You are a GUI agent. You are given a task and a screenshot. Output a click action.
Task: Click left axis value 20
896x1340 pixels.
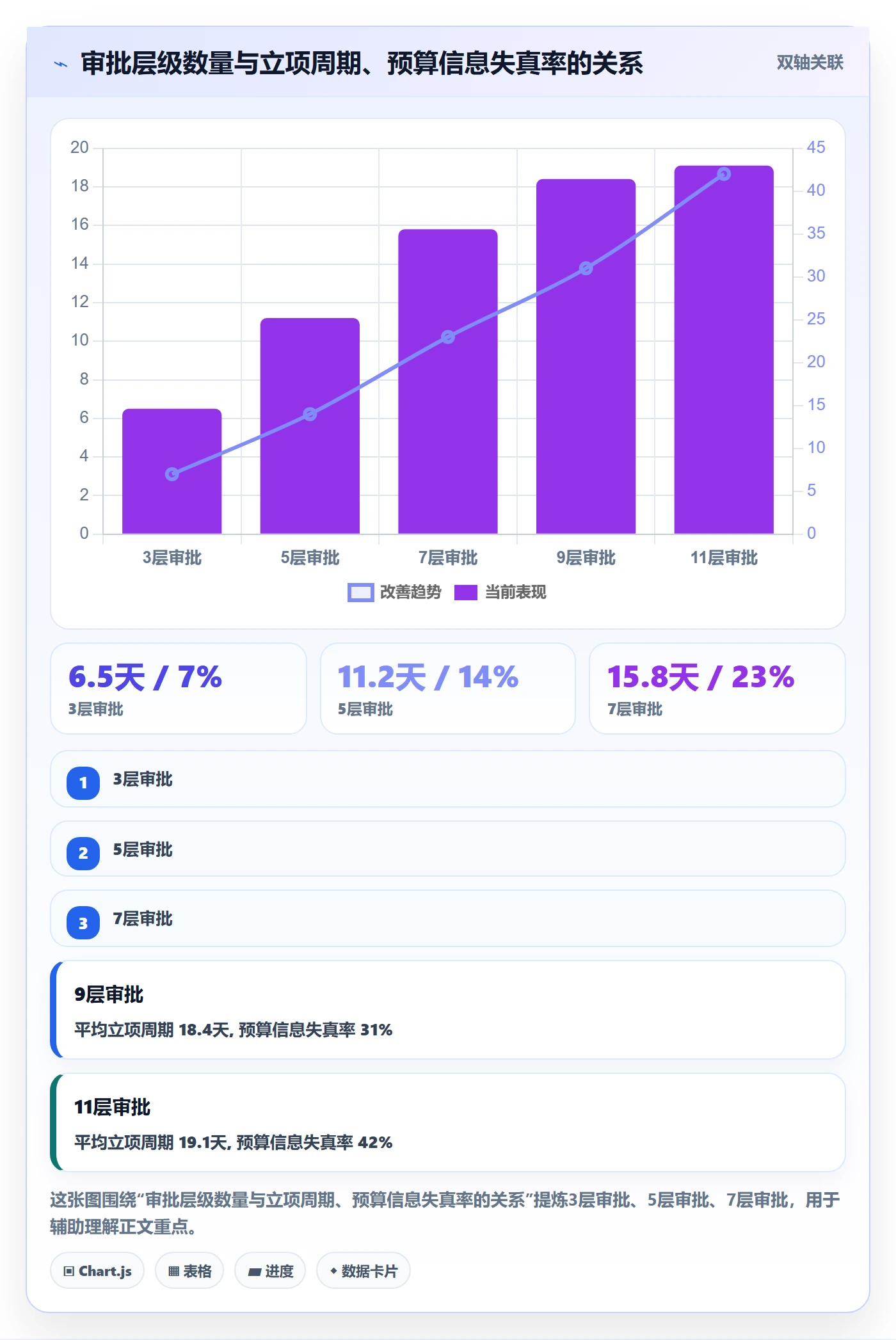click(79, 148)
